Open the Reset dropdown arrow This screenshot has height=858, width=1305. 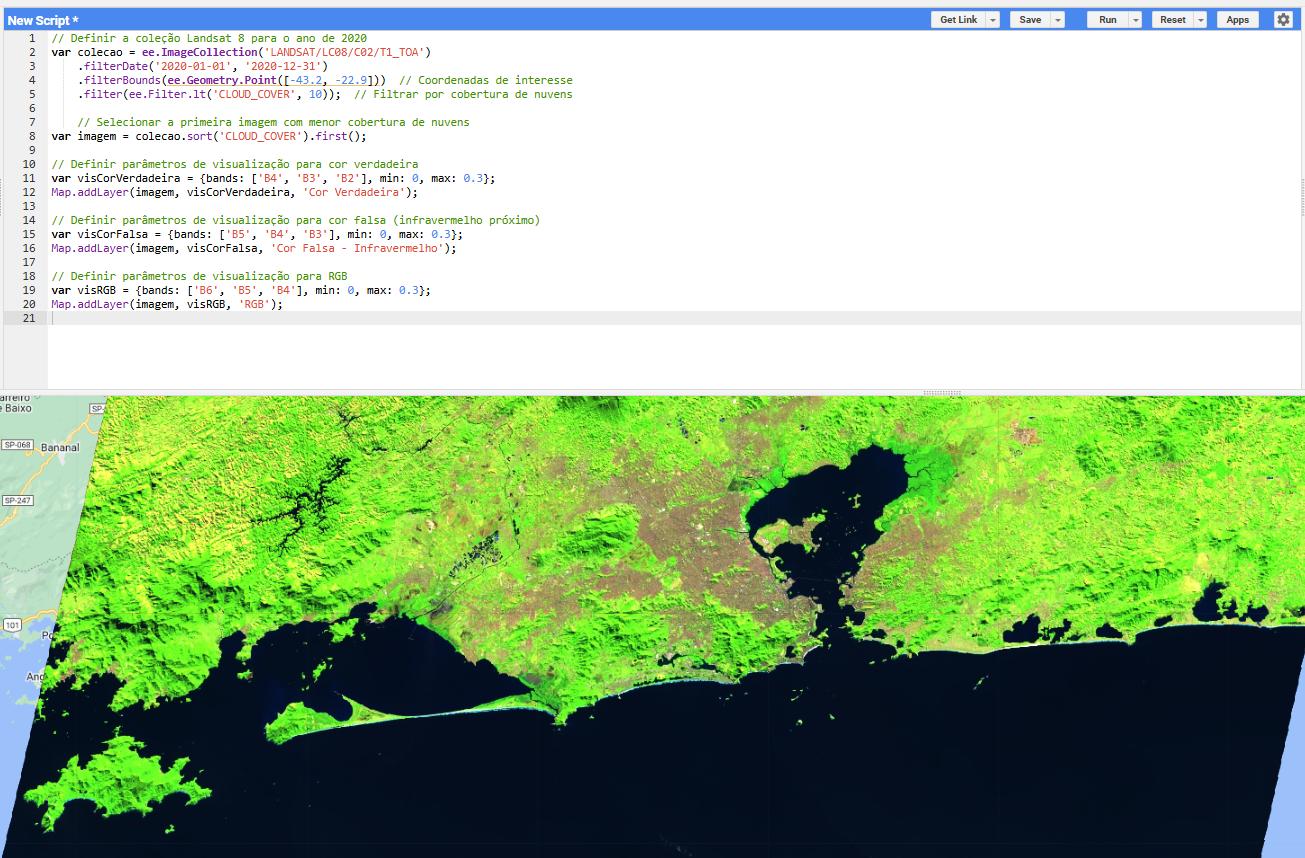coord(1200,19)
